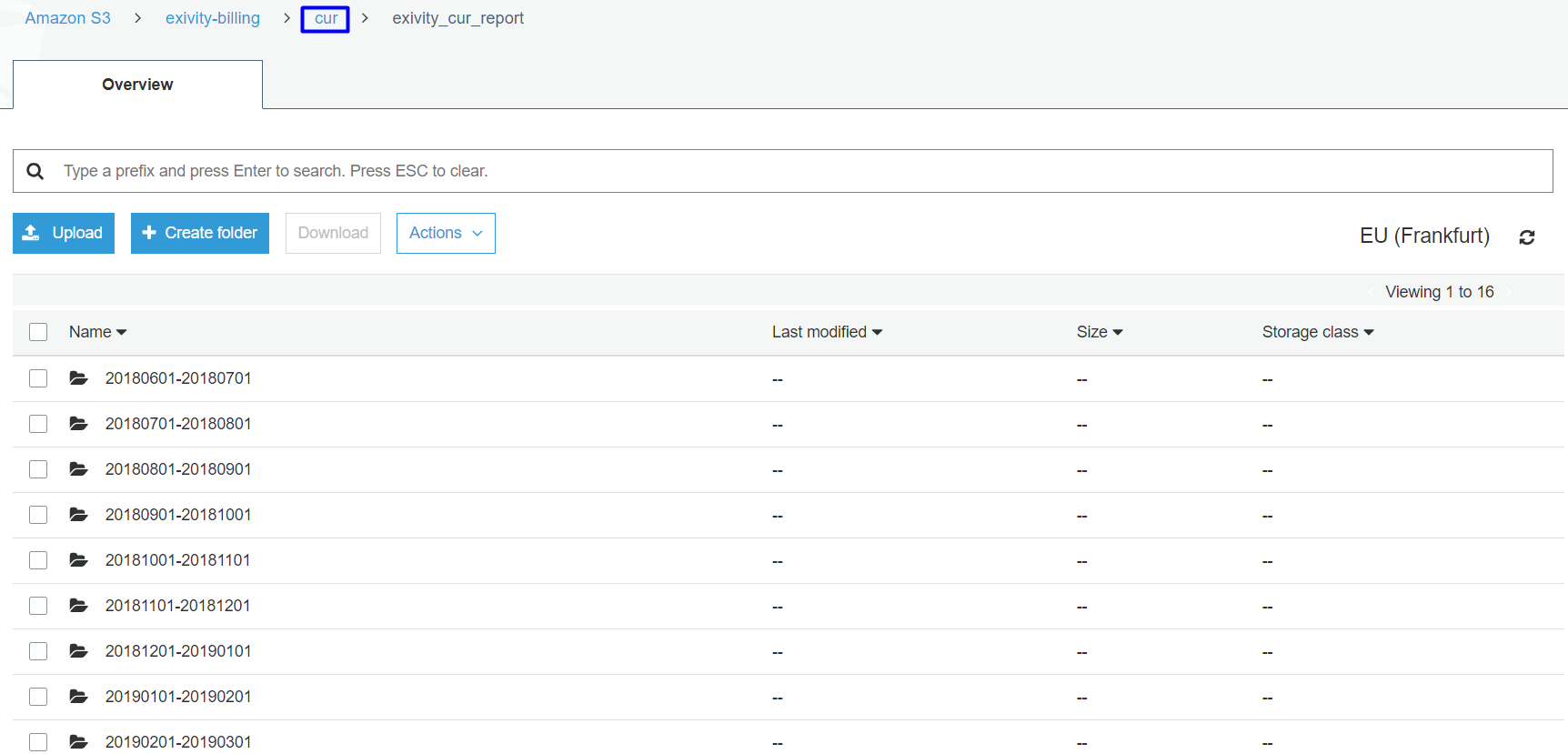Image resolution: width=1568 pixels, height=754 pixels.
Task: Click folder icon for 20190201-20190301
Action: pyautogui.click(x=79, y=741)
